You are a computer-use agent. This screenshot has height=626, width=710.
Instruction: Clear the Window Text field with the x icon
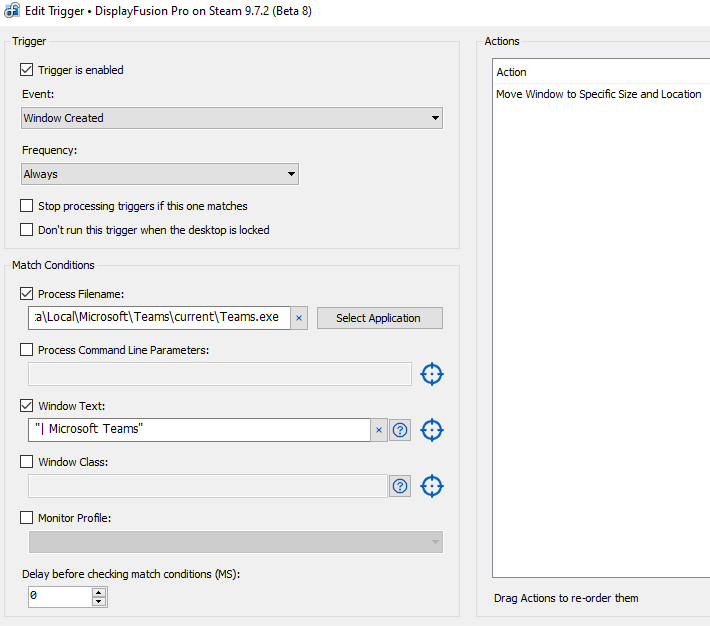pyautogui.click(x=379, y=430)
